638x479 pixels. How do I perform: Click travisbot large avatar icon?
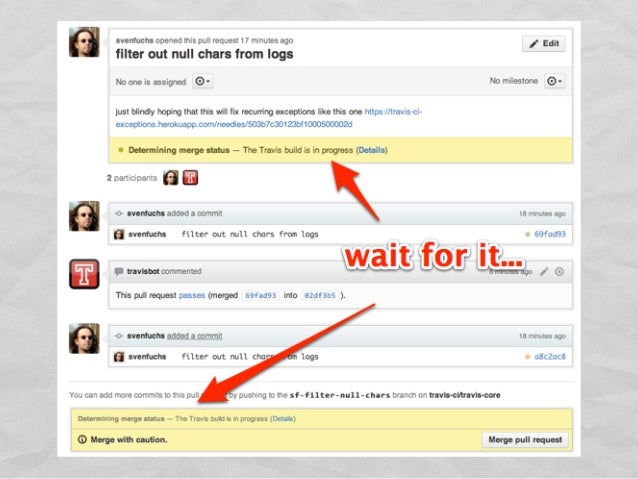[84, 274]
